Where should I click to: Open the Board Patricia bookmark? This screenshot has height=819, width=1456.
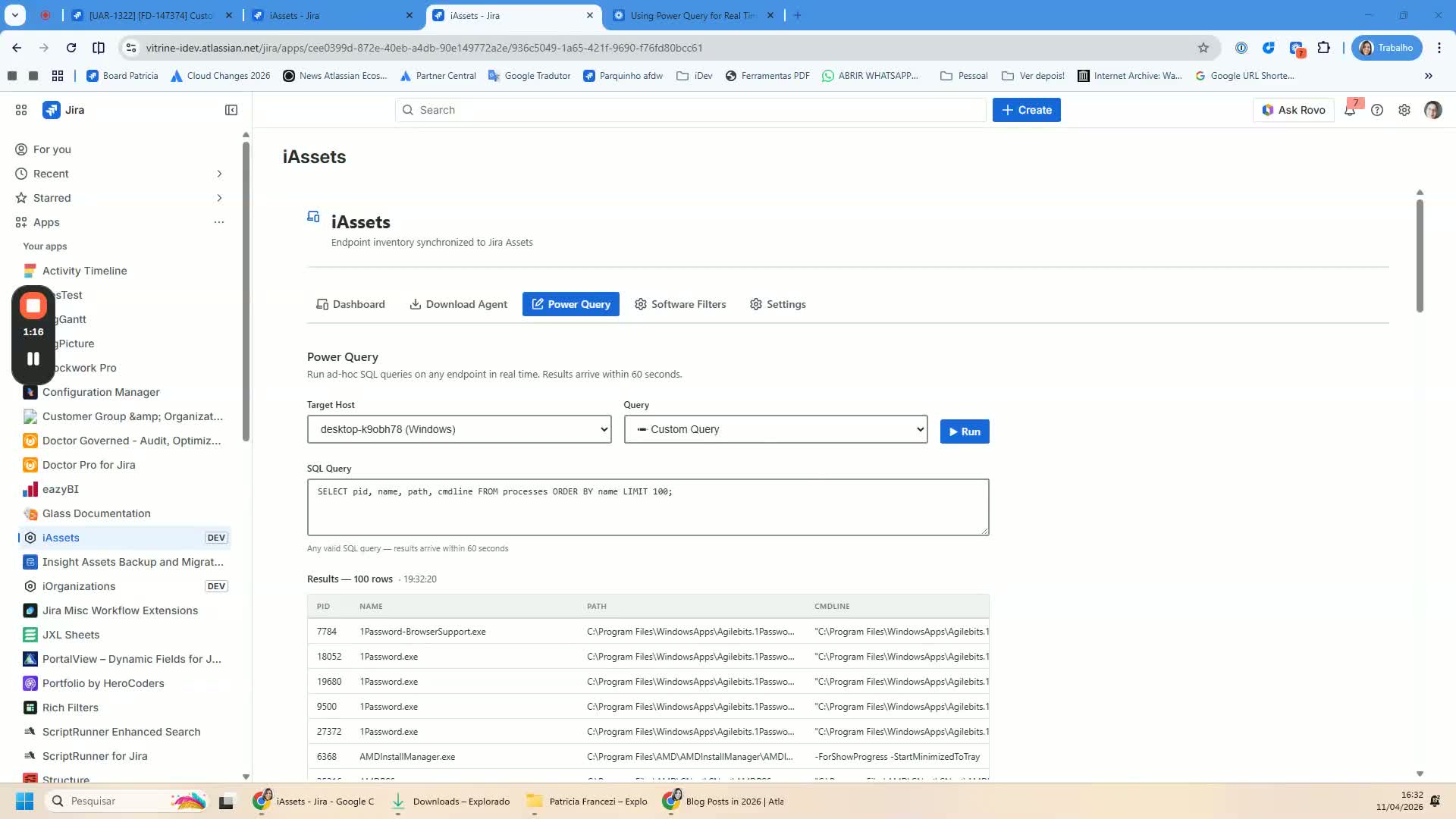point(122,76)
